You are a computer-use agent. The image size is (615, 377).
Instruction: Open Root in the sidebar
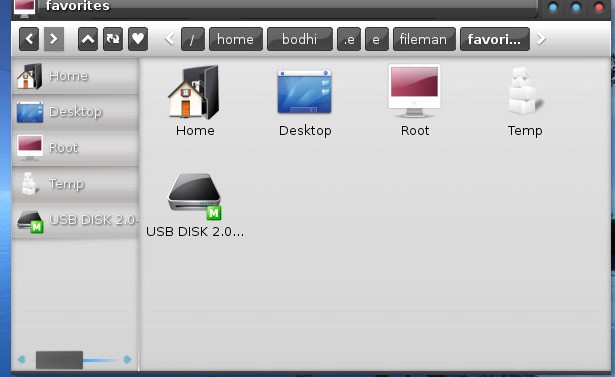coord(75,148)
